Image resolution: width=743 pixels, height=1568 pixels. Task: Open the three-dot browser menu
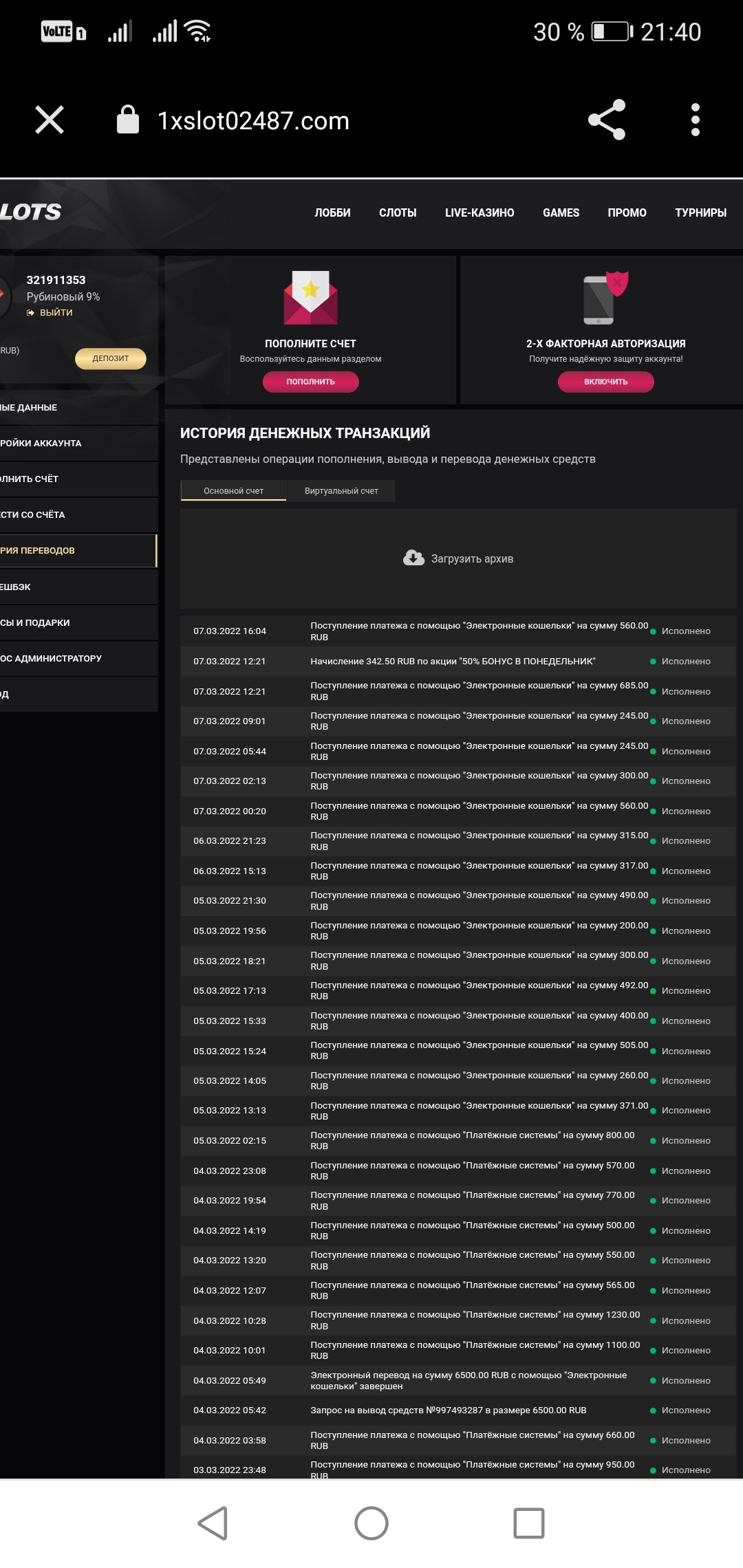click(695, 120)
